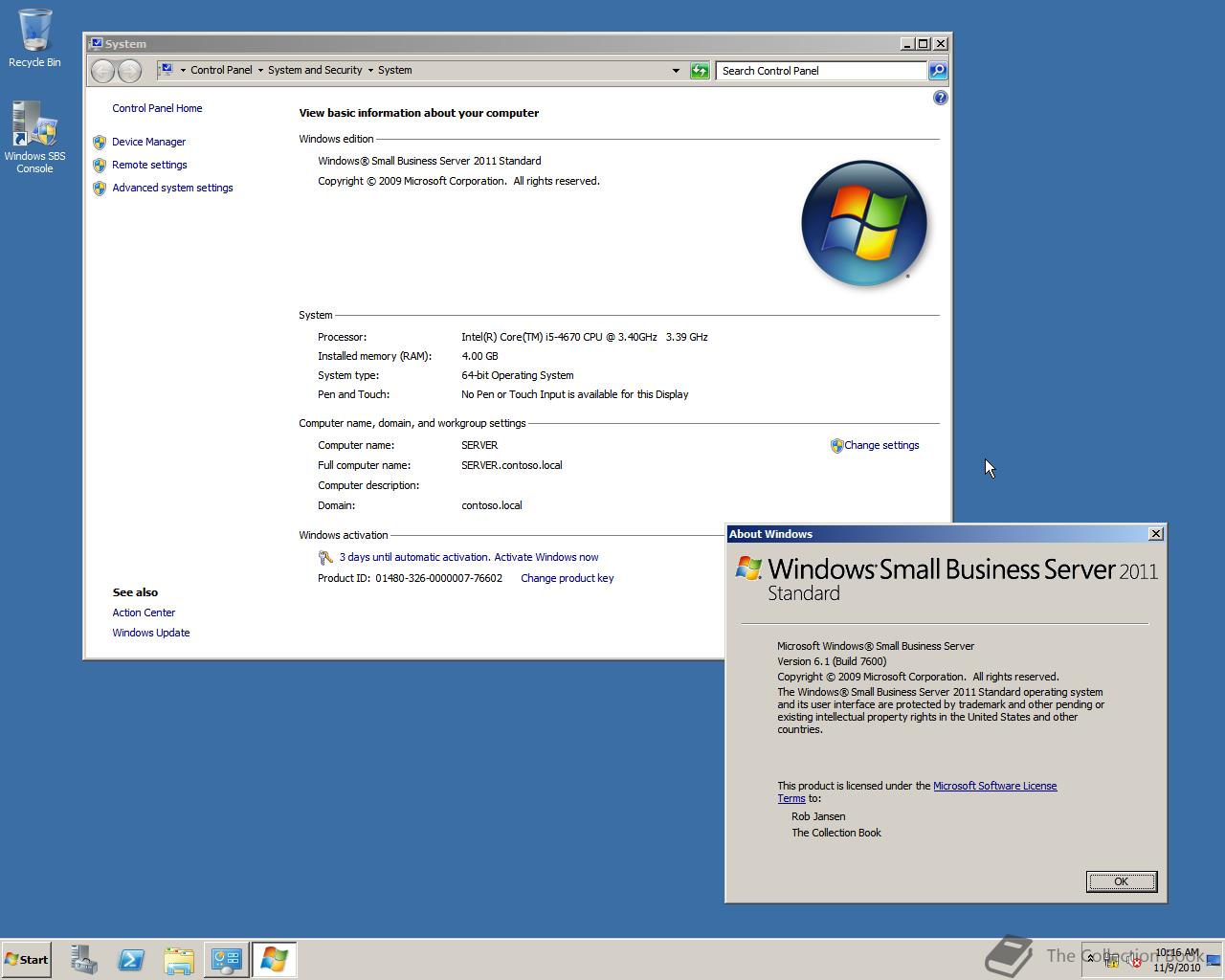Image resolution: width=1225 pixels, height=980 pixels.
Task: Click the Search Control Panel field
Action: point(821,70)
